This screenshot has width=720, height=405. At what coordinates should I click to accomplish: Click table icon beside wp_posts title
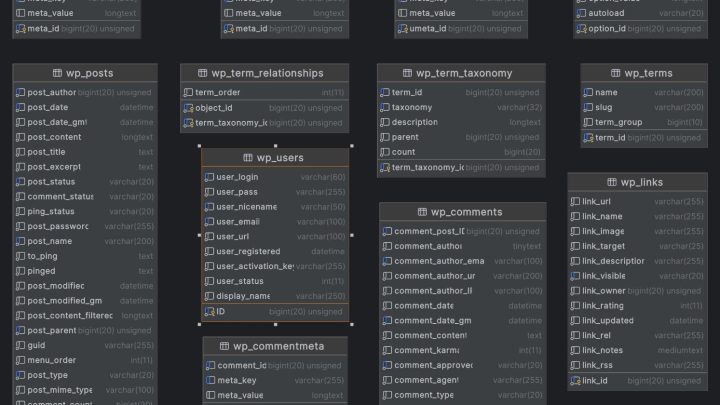57,73
